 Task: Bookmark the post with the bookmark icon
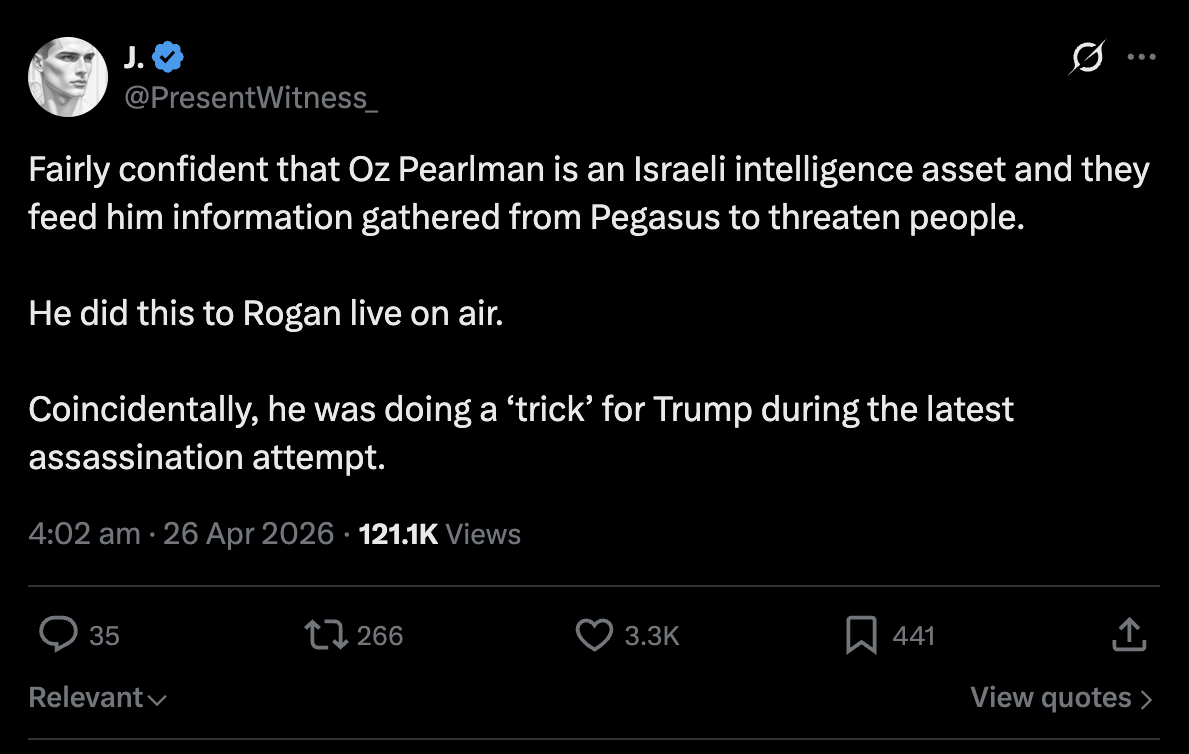(x=861, y=634)
